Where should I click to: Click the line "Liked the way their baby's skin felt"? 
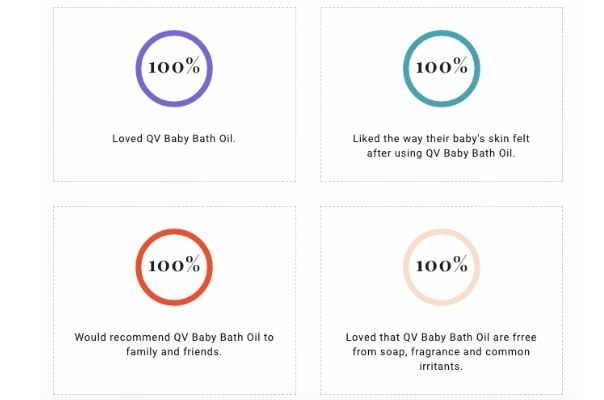441,139
